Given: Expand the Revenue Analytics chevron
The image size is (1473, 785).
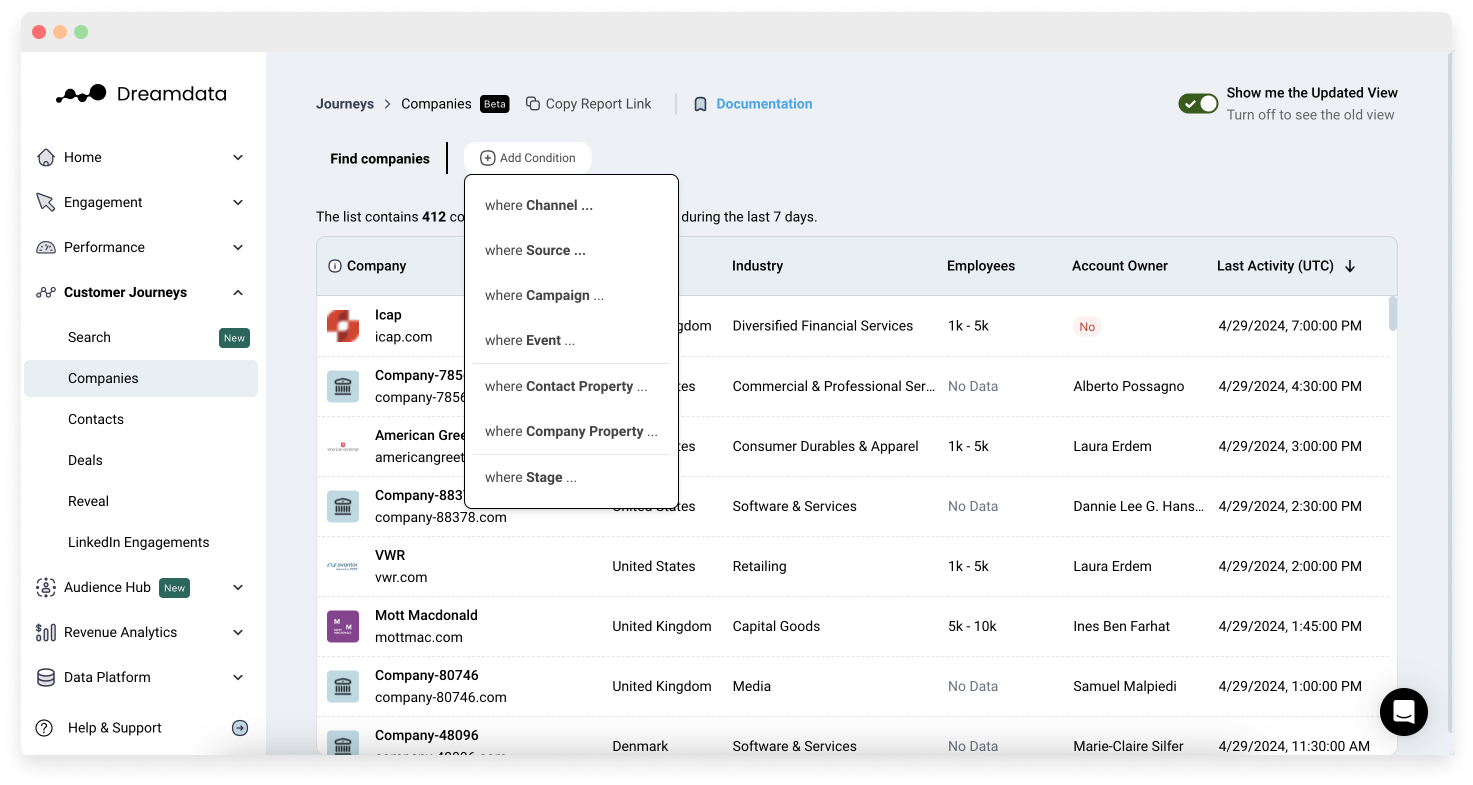Looking at the screenshot, I should click(238, 632).
